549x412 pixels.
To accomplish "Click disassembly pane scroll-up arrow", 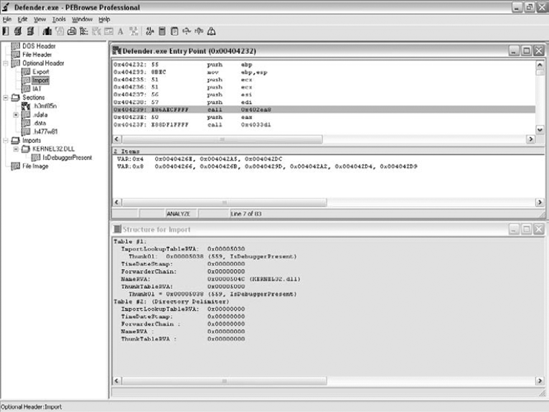I will click(540, 65).
